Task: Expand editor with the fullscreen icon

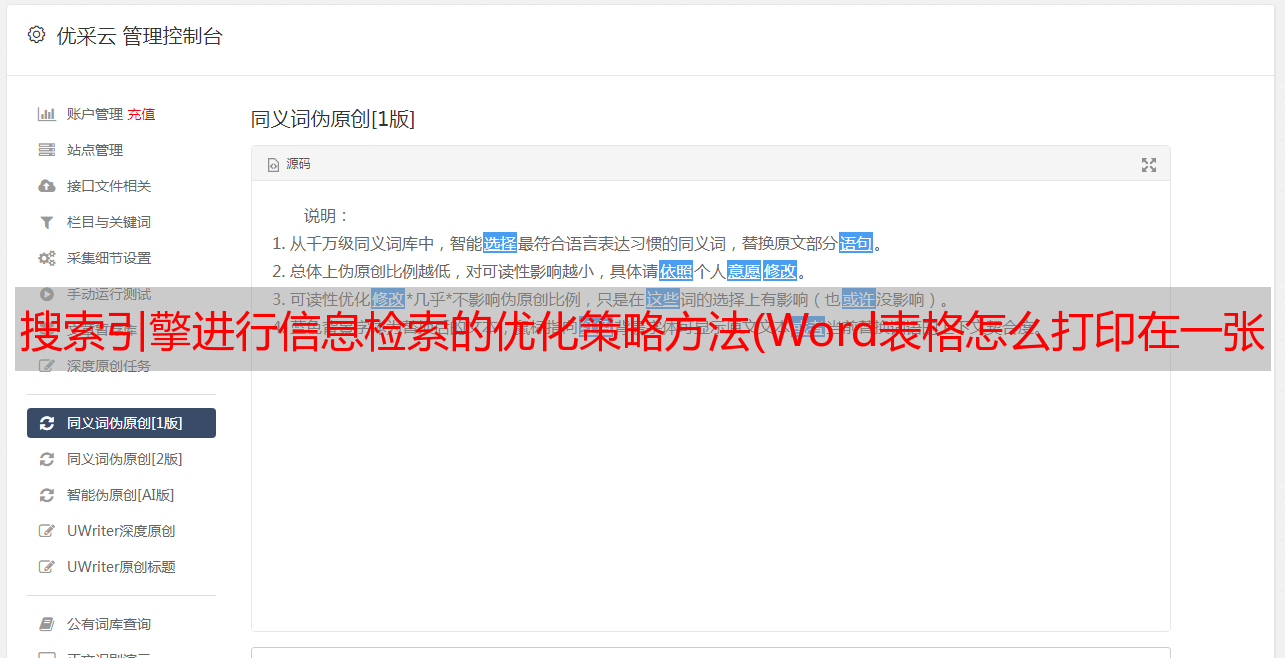Action: 1149,165
